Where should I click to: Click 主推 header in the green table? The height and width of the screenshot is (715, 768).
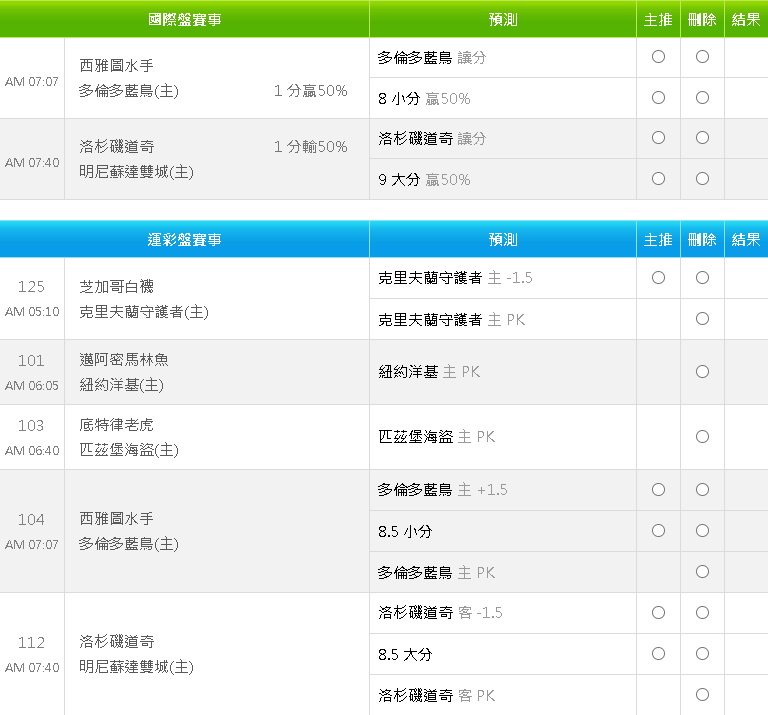pos(658,19)
